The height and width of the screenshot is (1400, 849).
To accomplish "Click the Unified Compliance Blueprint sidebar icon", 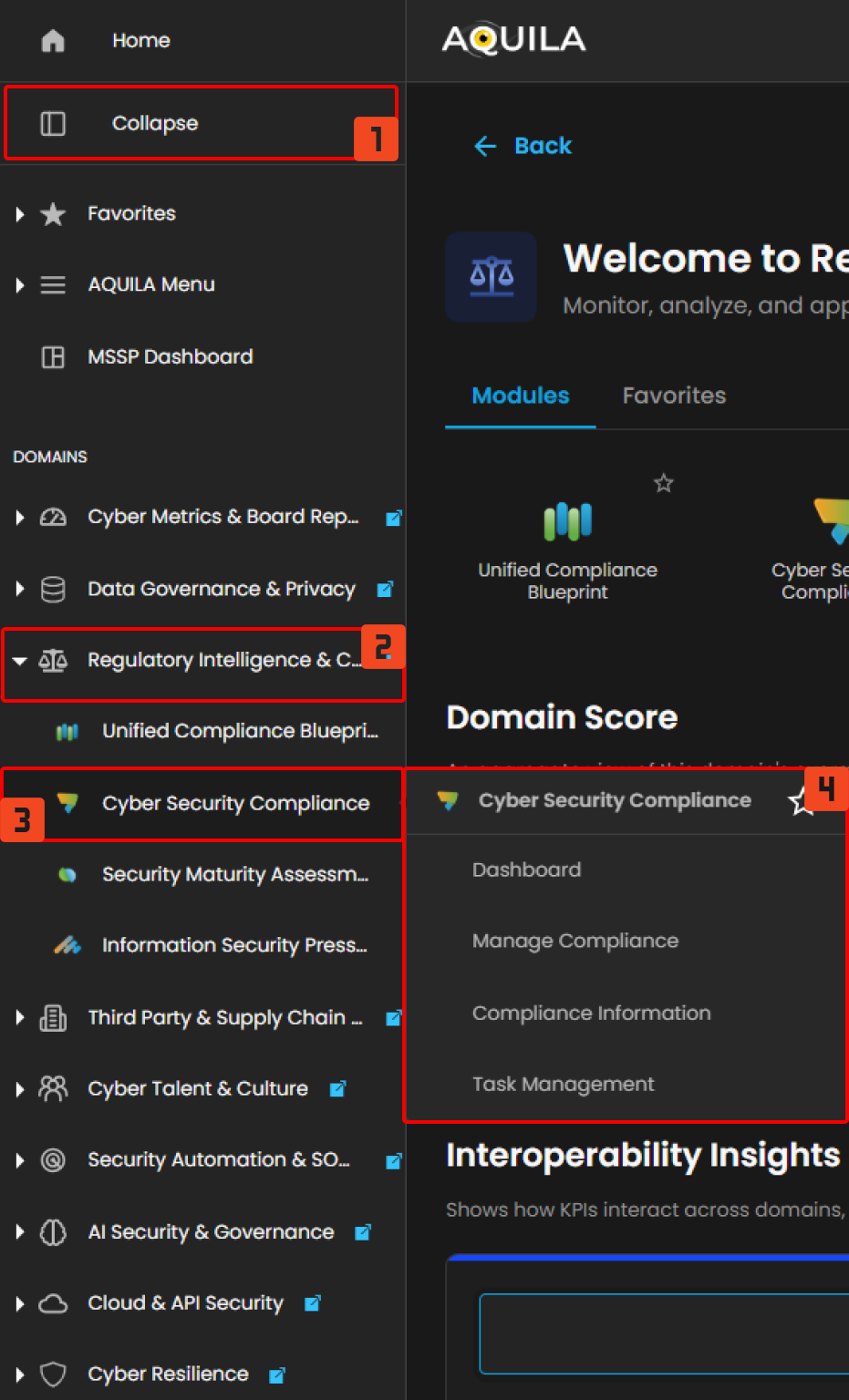I will (x=67, y=731).
